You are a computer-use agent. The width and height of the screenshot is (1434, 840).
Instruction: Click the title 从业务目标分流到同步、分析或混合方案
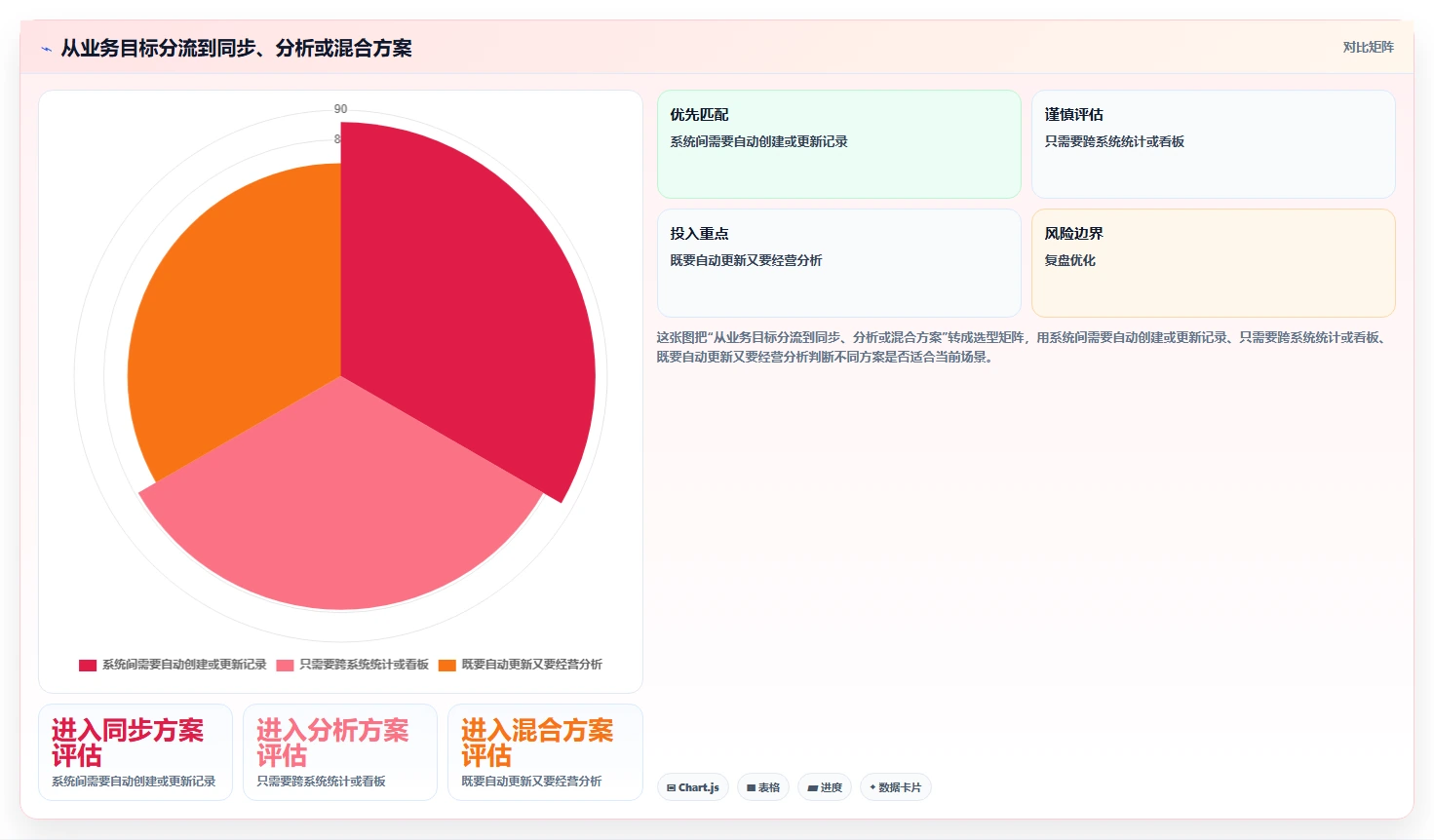click(236, 48)
